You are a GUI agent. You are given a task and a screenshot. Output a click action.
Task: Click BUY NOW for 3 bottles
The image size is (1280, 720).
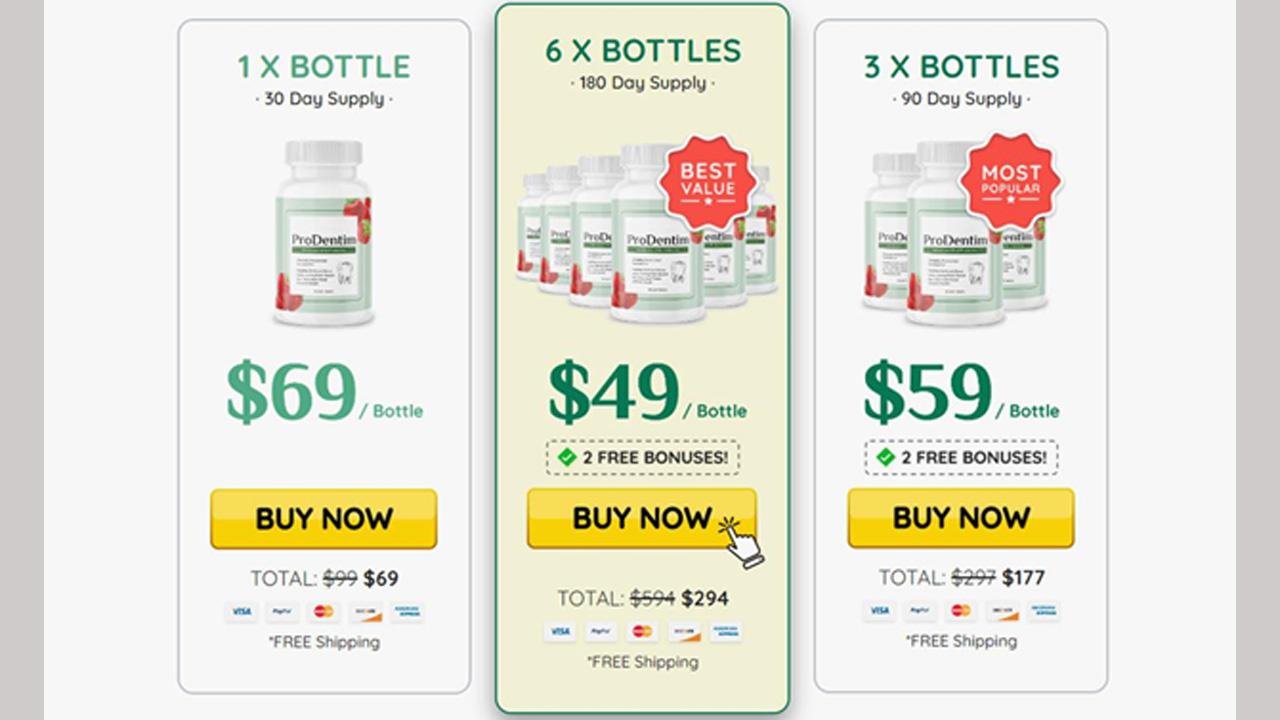(x=960, y=518)
